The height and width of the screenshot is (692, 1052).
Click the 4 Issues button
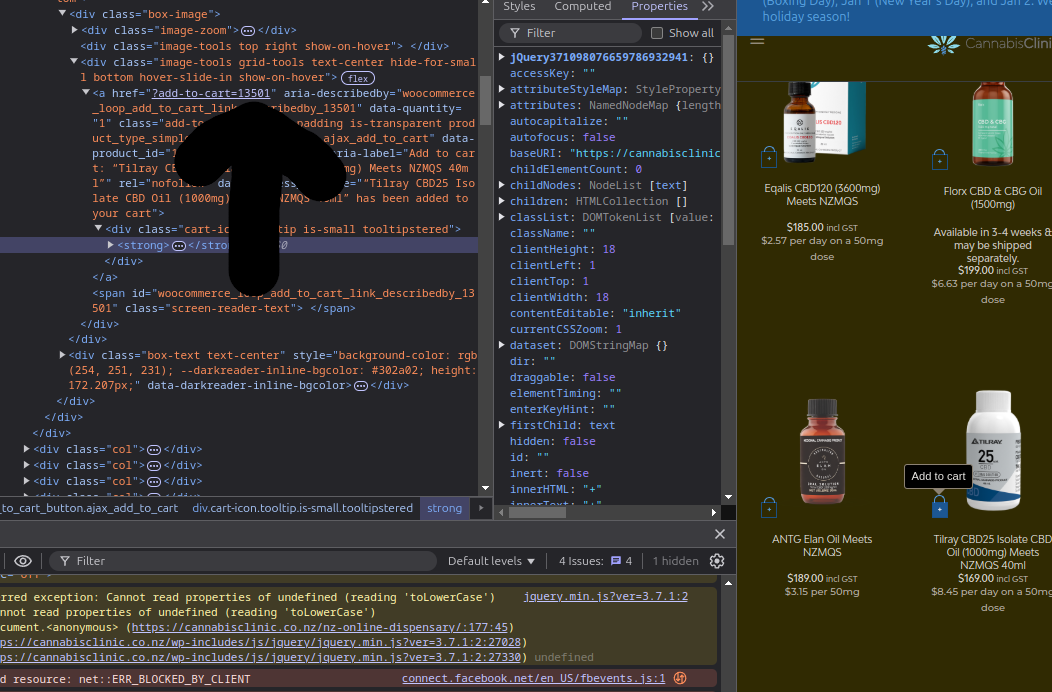click(595, 561)
